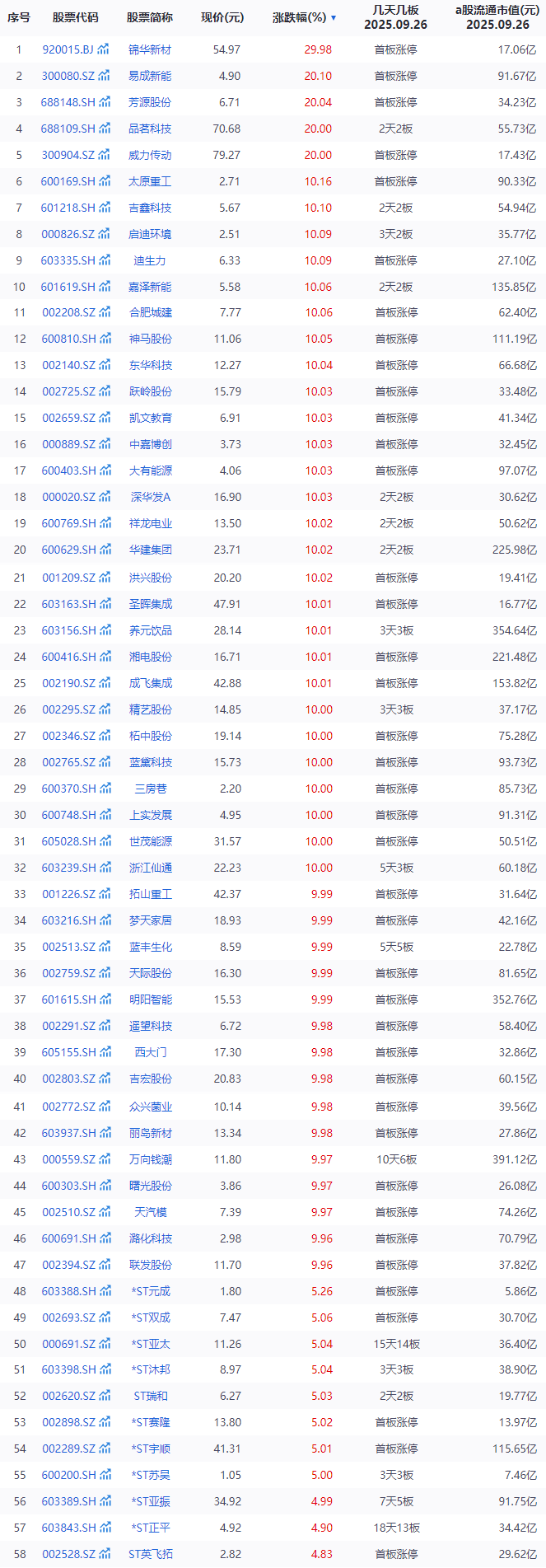Open chart icon for 600370.SH
This screenshot has height=1568, width=546.
[104, 789]
